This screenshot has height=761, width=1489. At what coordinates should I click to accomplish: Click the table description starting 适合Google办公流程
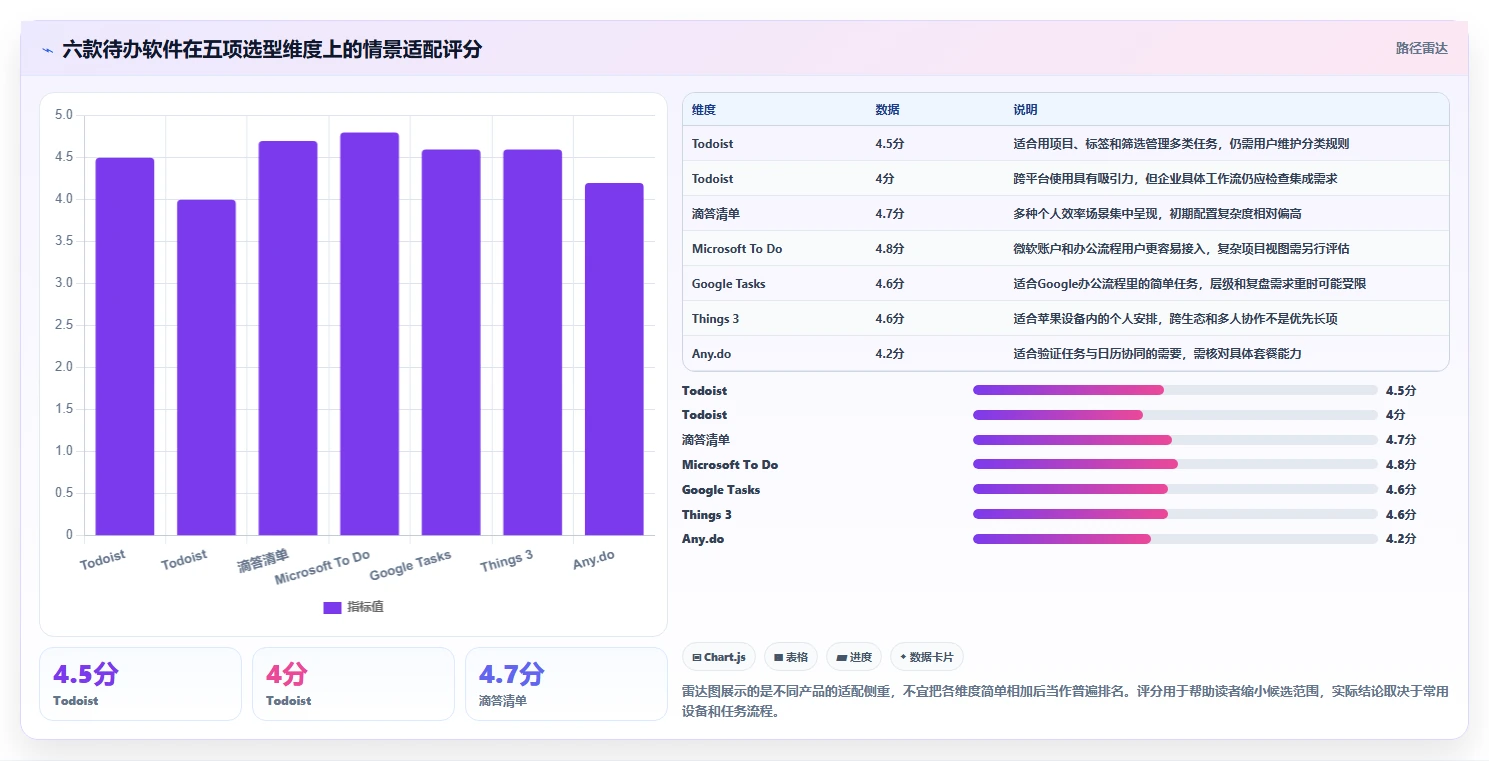pyautogui.click(x=1189, y=284)
